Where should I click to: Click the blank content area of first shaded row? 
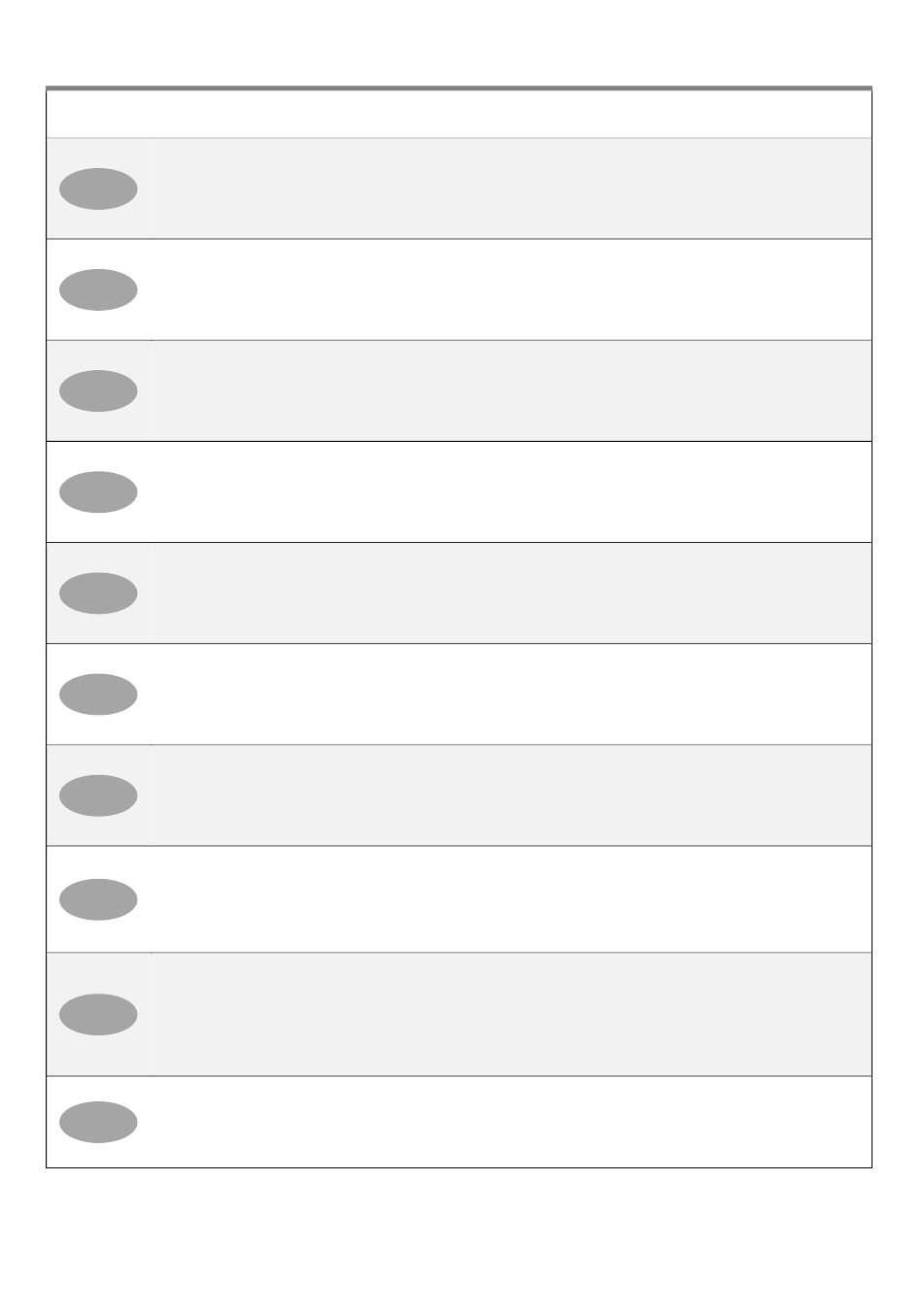(x=511, y=188)
